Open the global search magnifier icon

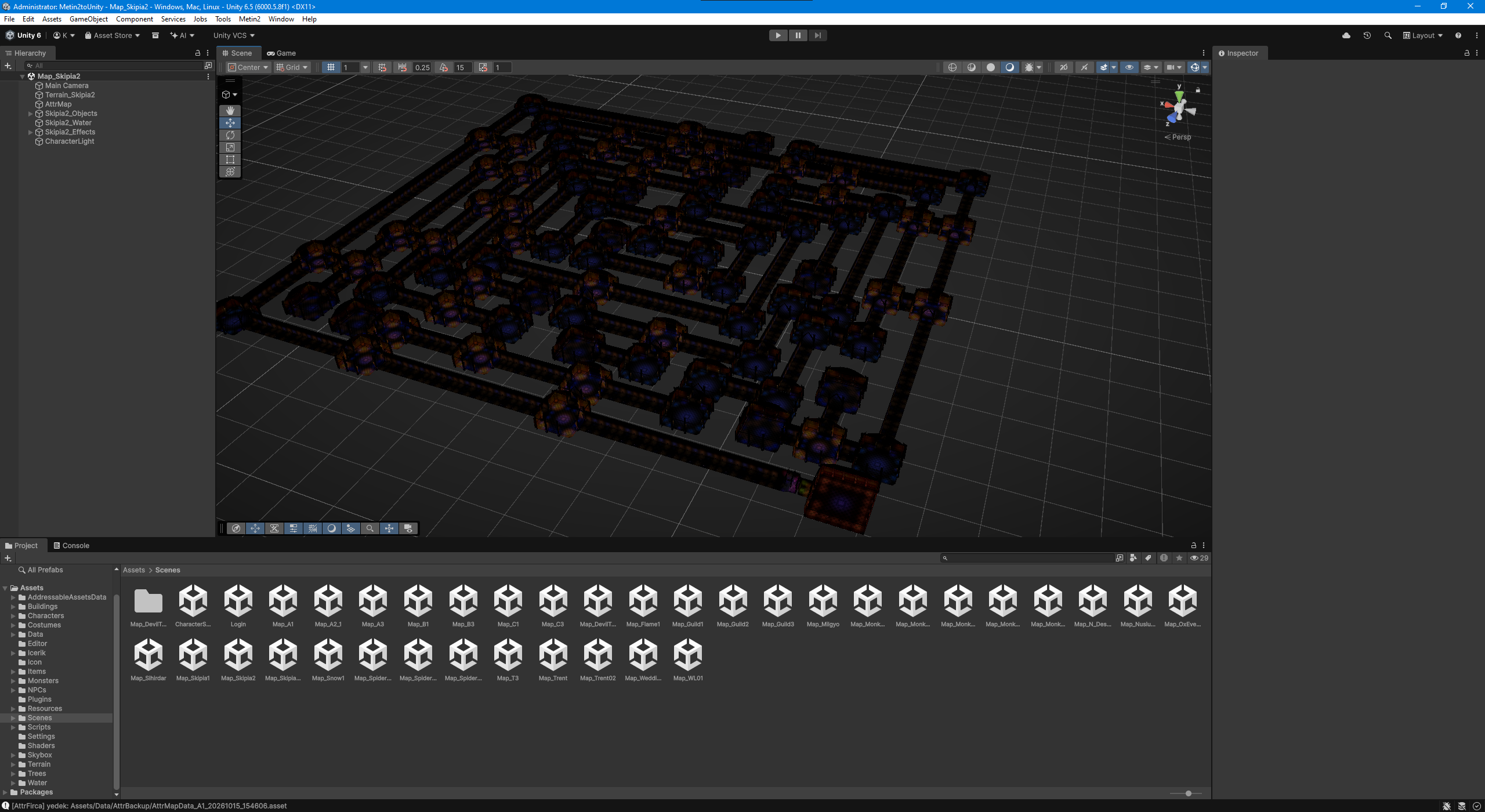click(x=1388, y=35)
